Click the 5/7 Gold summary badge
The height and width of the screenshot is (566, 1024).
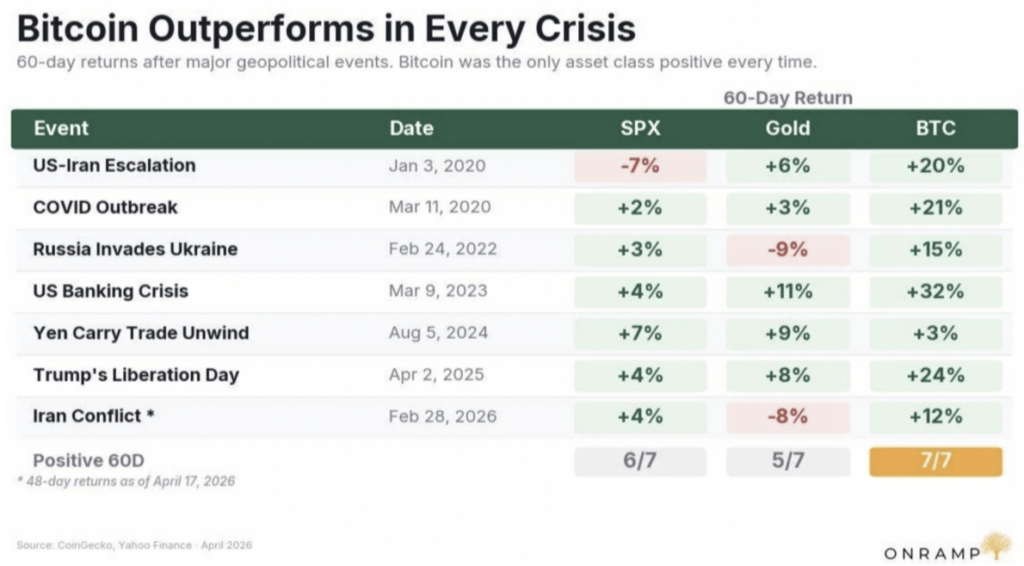(787, 461)
